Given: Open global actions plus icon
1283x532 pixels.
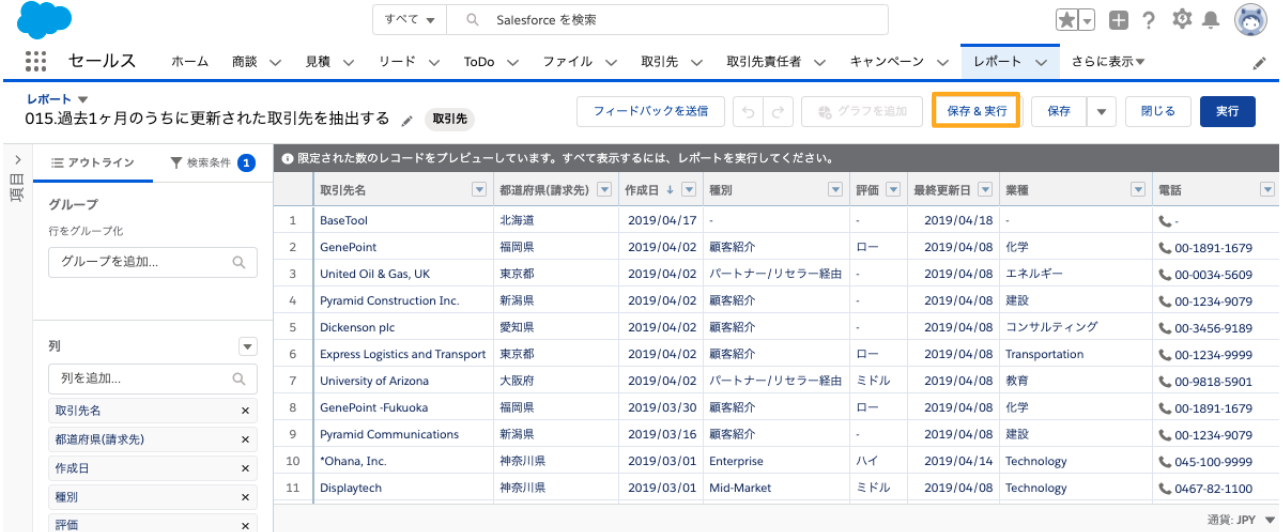Looking at the screenshot, I should (x=1120, y=21).
